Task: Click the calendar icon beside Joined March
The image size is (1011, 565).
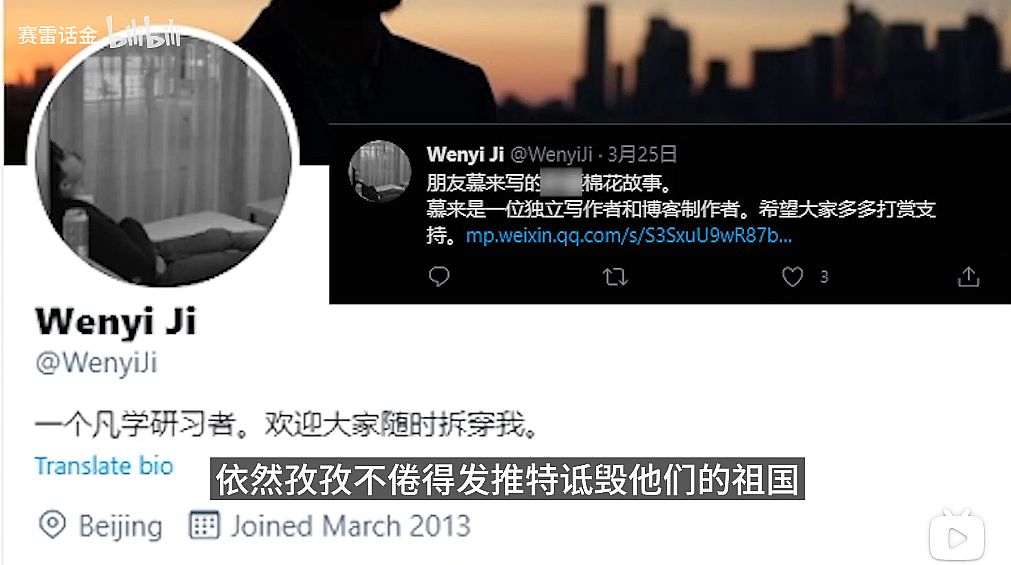Action: coord(204,524)
